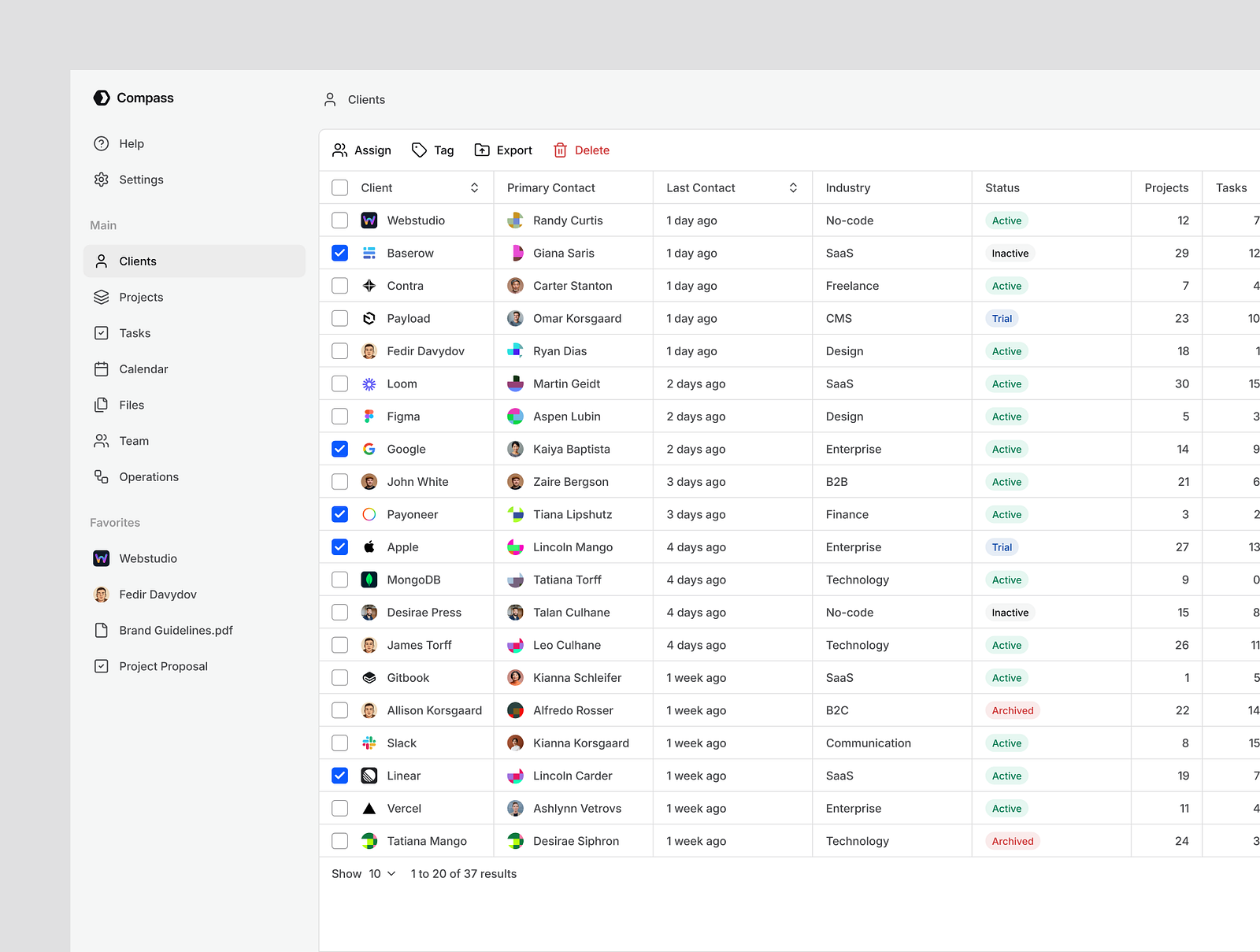
Task: Click Inactive badge for Desirae Press
Action: [x=1010, y=613]
